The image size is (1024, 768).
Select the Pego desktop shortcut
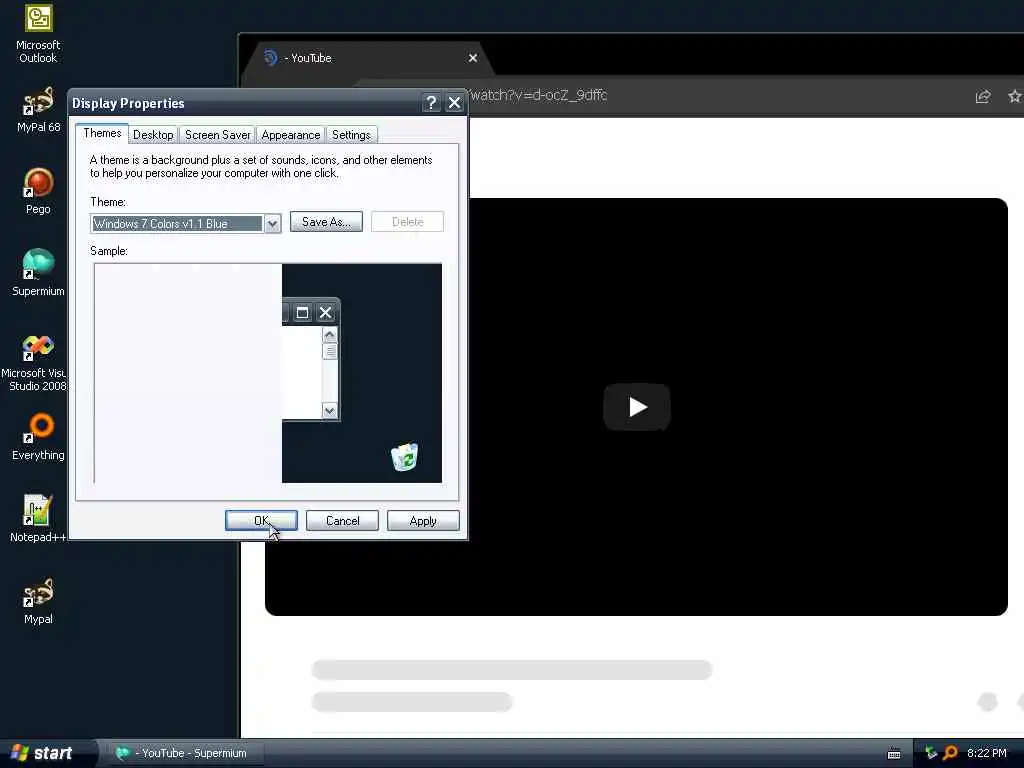(x=39, y=191)
